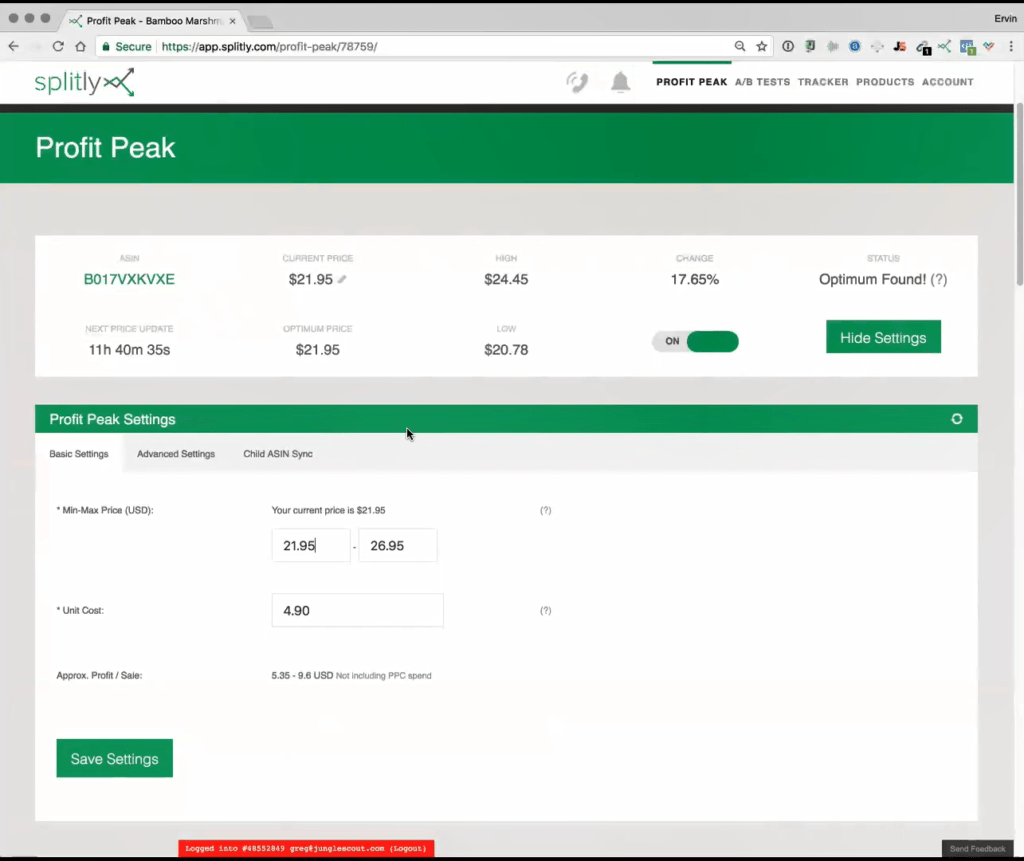Select the Basic Settings tab
1024x861 pixels.
(79, 454)
